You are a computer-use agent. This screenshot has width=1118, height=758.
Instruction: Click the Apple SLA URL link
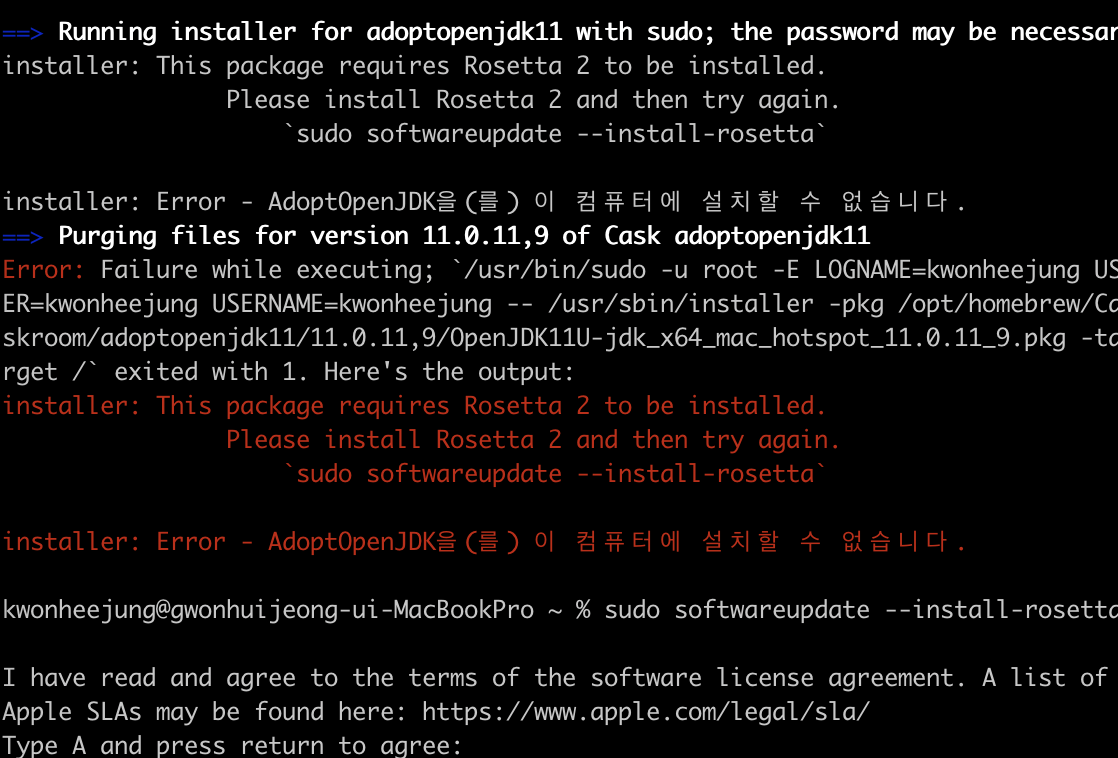pyautogui.click(x=646, y=712)
